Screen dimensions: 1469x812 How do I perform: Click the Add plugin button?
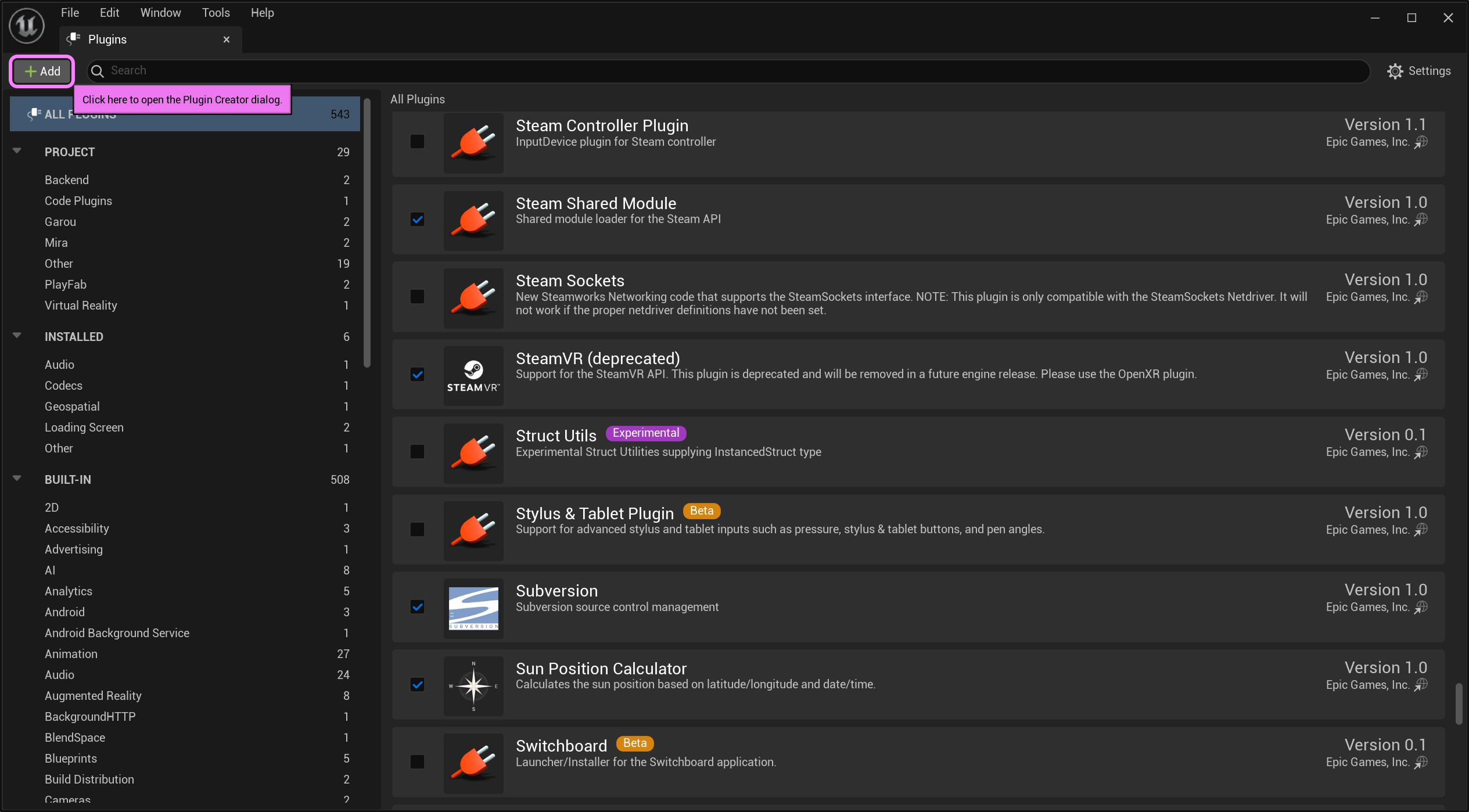pos(42,71)
